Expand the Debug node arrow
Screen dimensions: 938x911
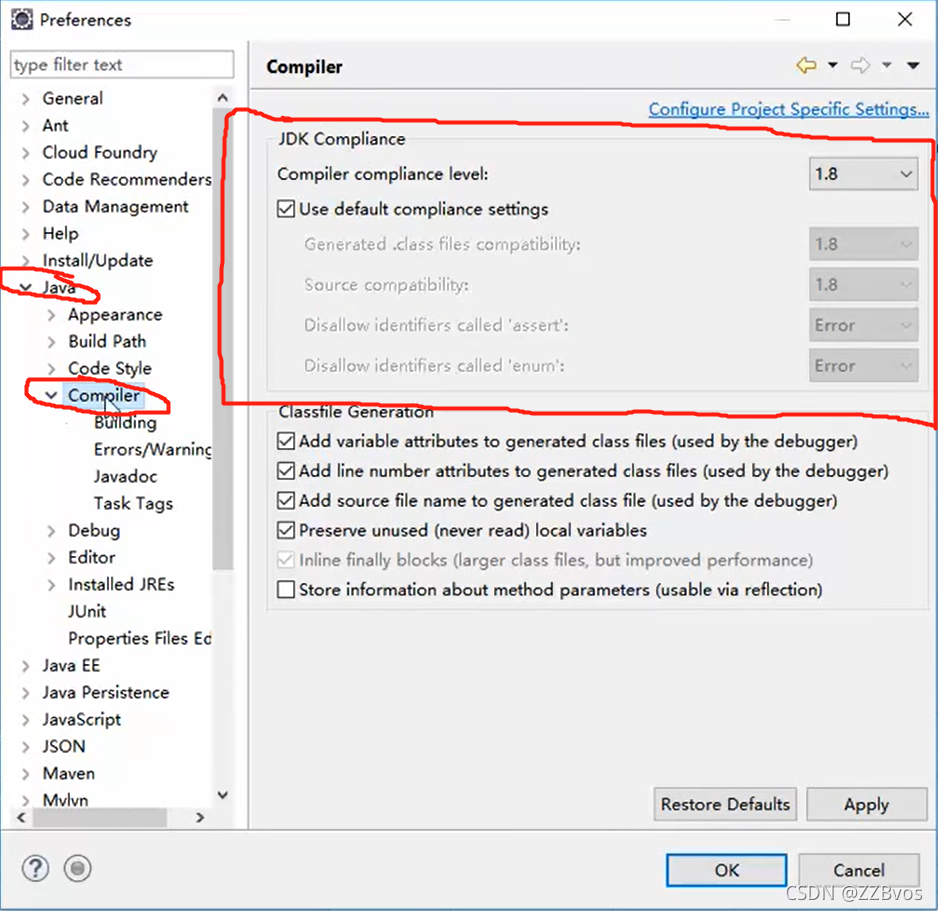(51, 531)
